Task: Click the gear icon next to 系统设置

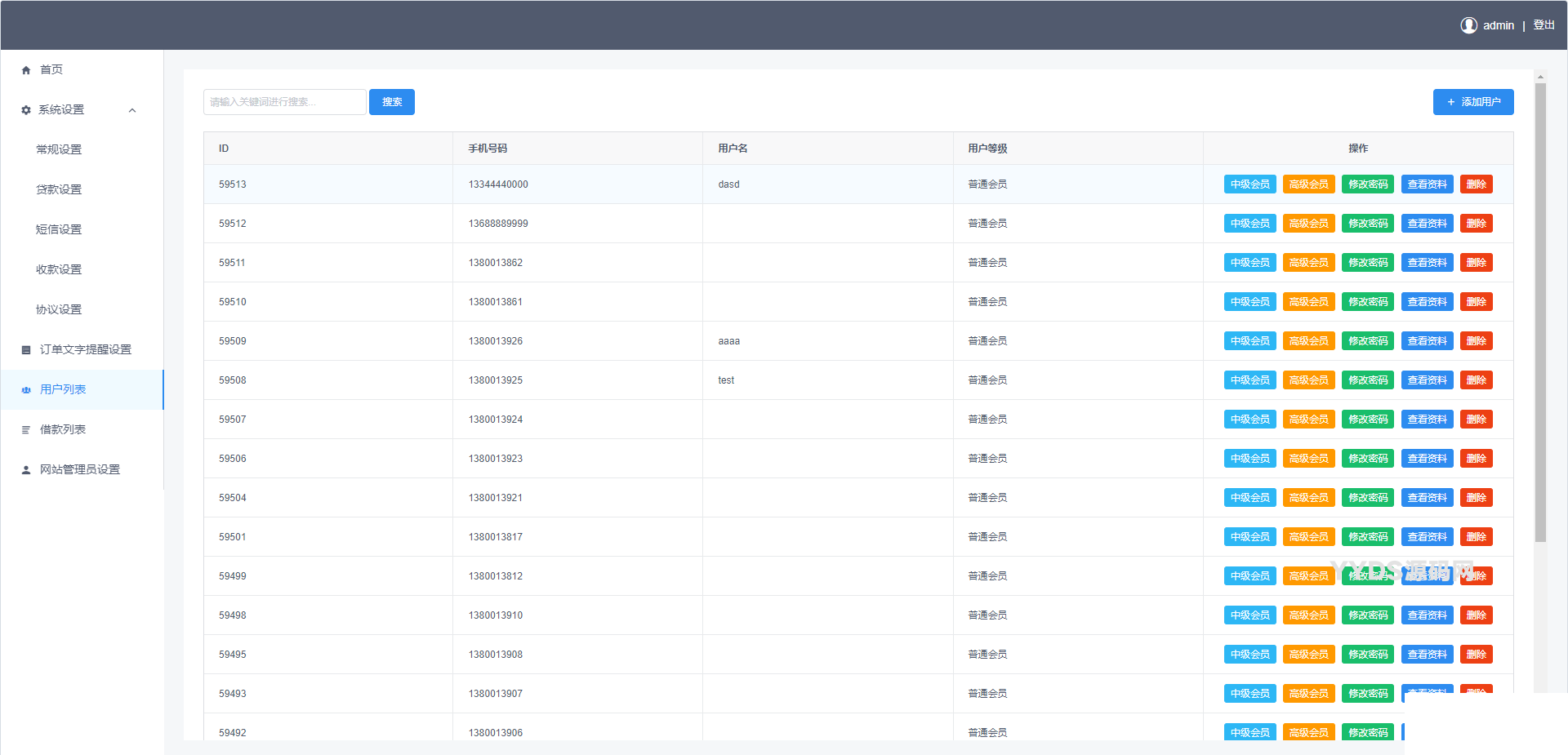Action: tap(26, 110)
